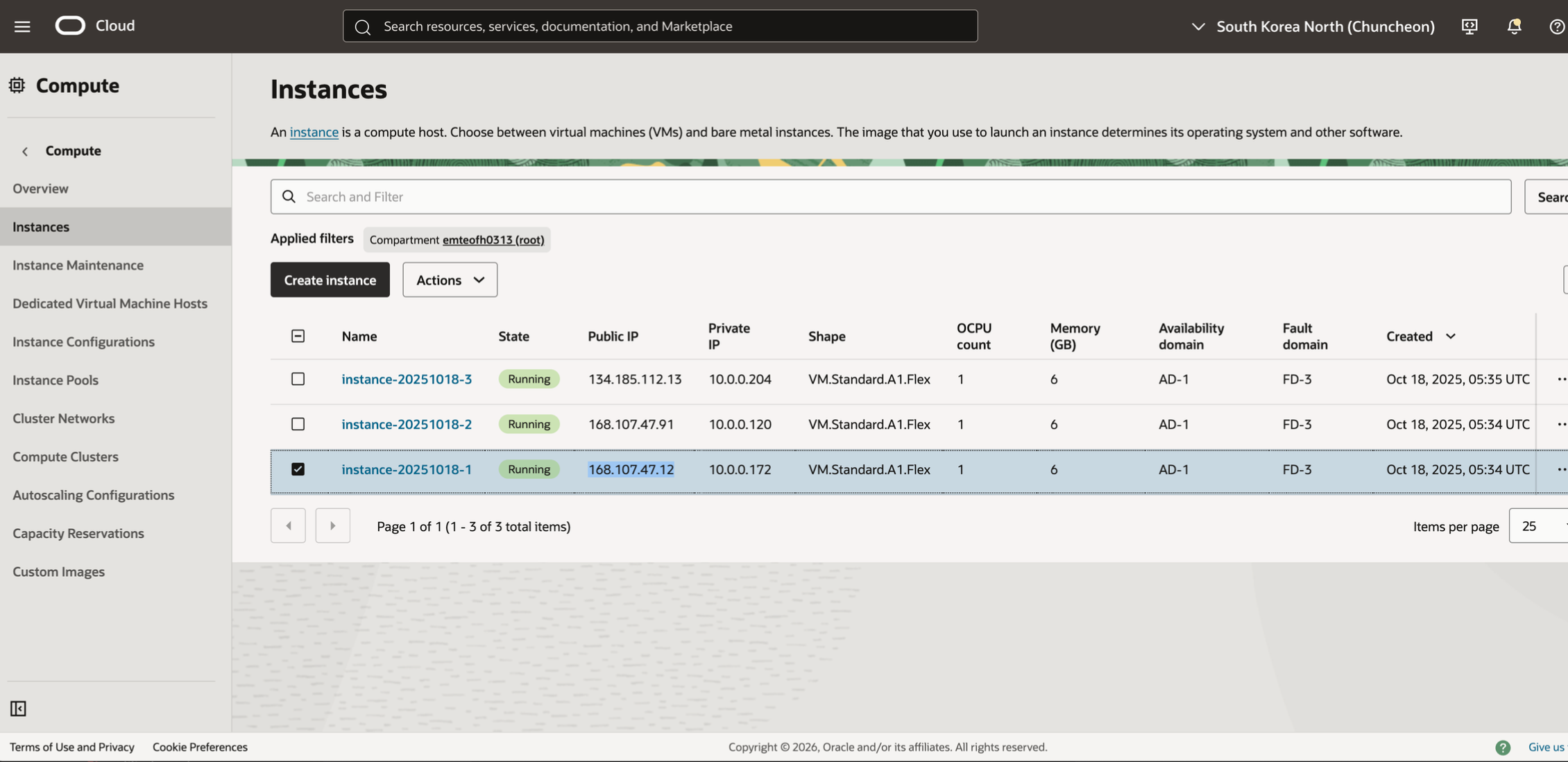Uncheck the instance-20251018-1 checkbox

pyautogui.click(x=298, y=469)
